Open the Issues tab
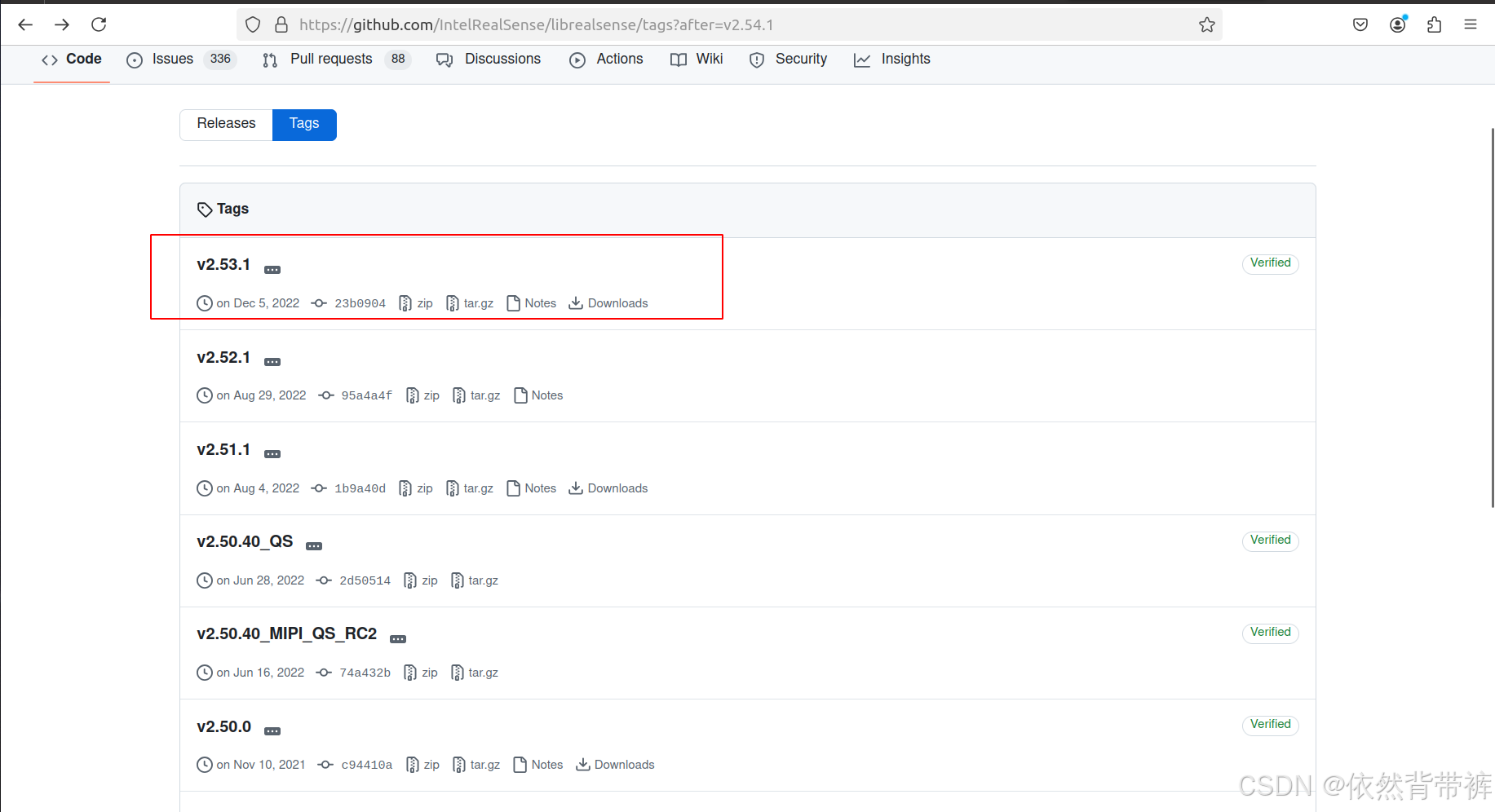The height and width of the screenshot is (812, 1495). point(181,59)
